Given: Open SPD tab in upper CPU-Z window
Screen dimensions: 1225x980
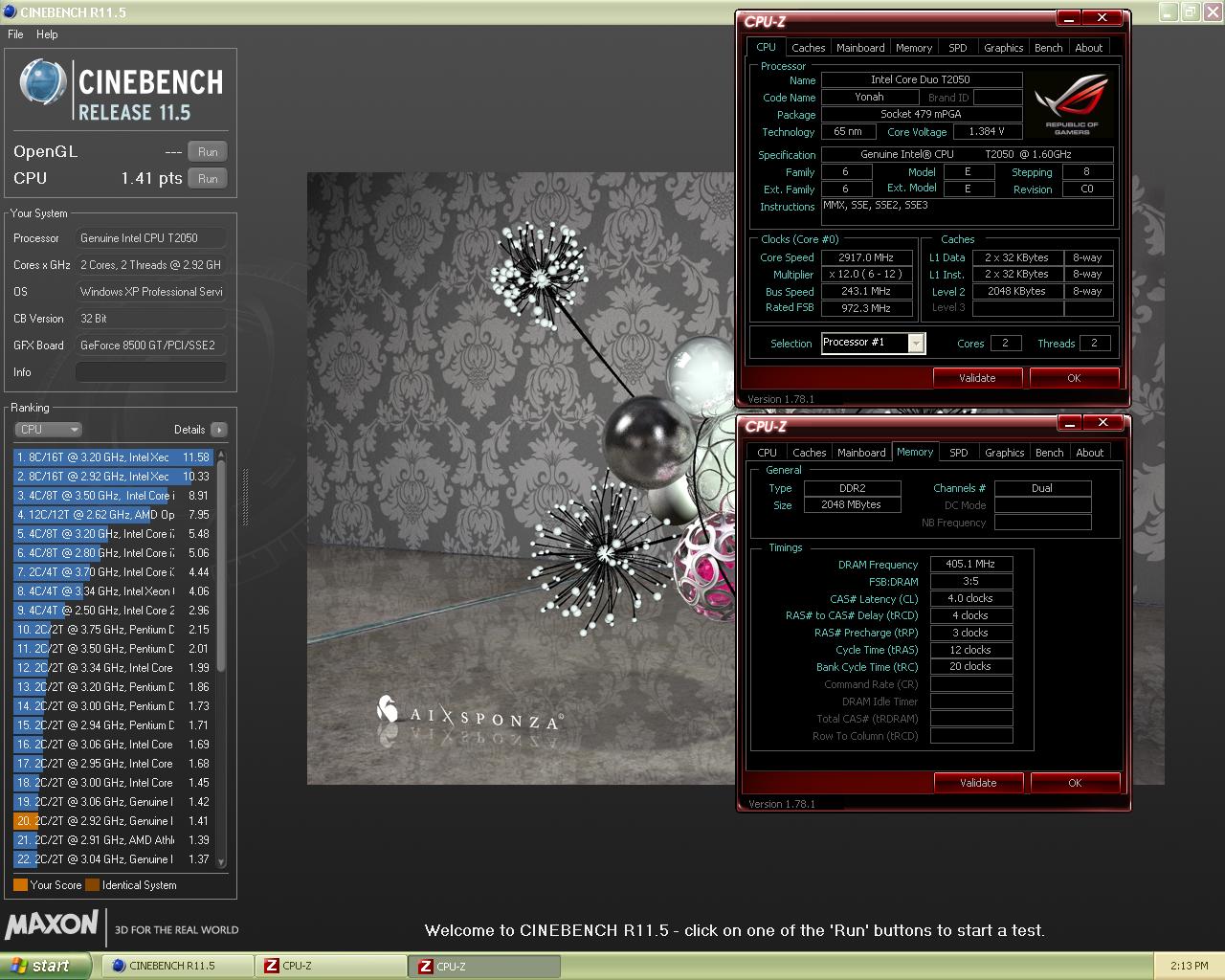Looking at the screenshot, I should coord(958,48).
